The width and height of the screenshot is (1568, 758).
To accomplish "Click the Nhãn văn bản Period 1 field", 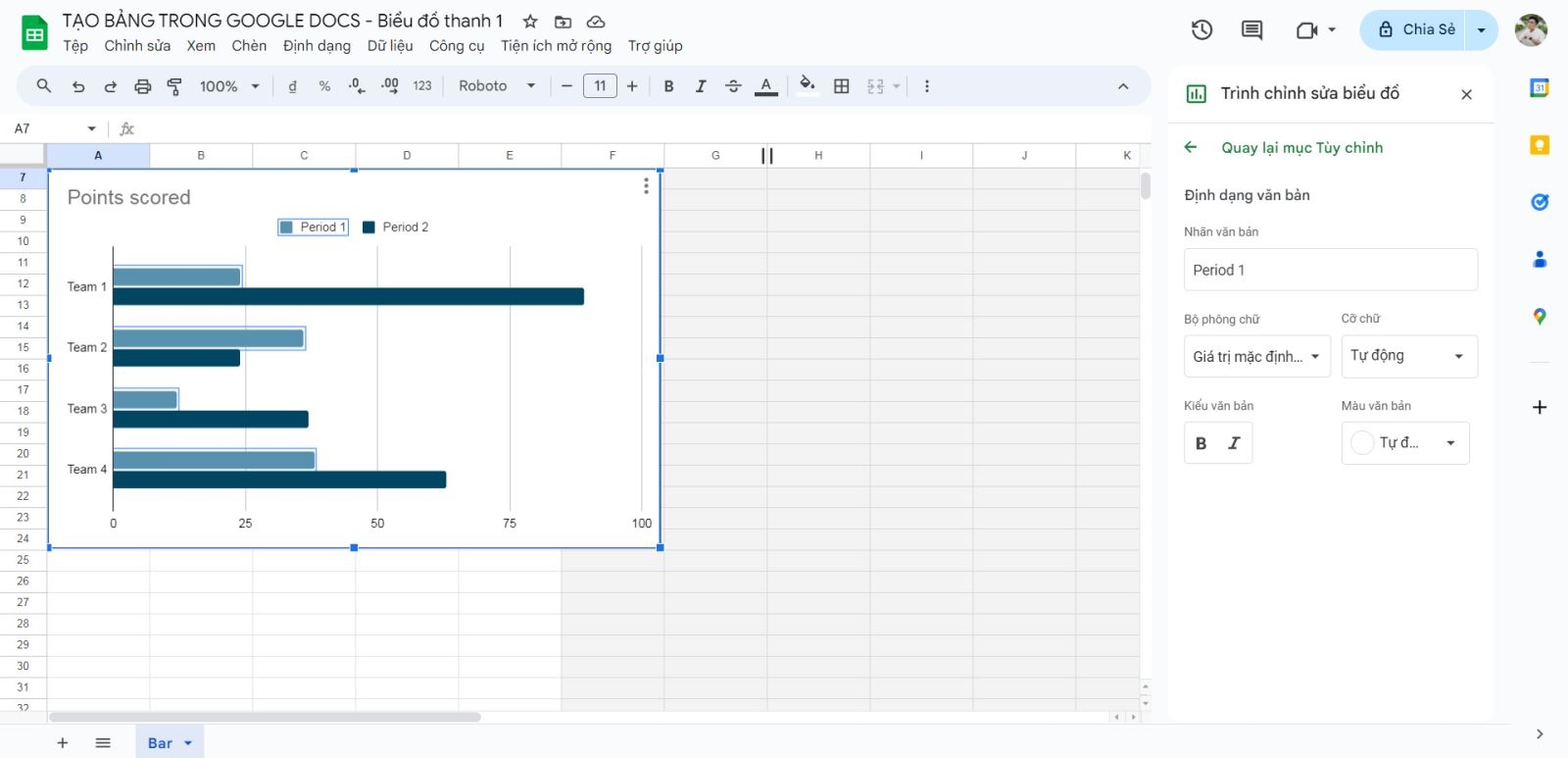I will tap(1331, 270).
